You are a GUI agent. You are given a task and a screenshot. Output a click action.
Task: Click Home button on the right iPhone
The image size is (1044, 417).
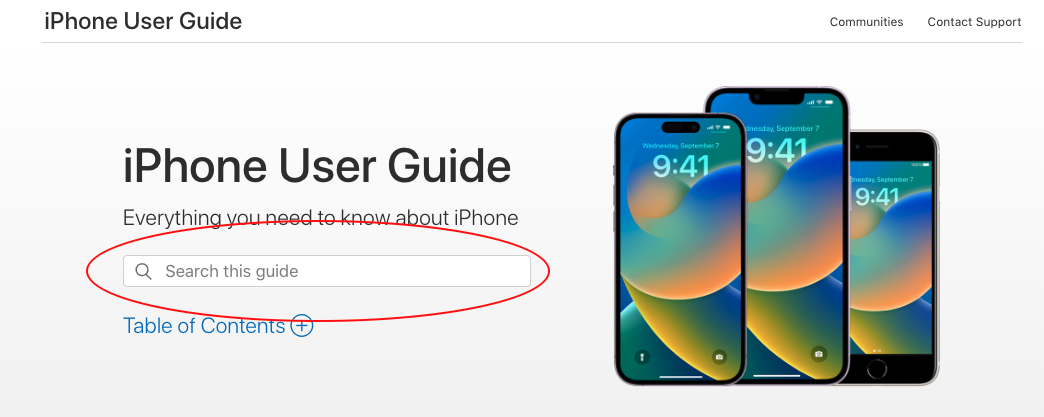point(877,368)
